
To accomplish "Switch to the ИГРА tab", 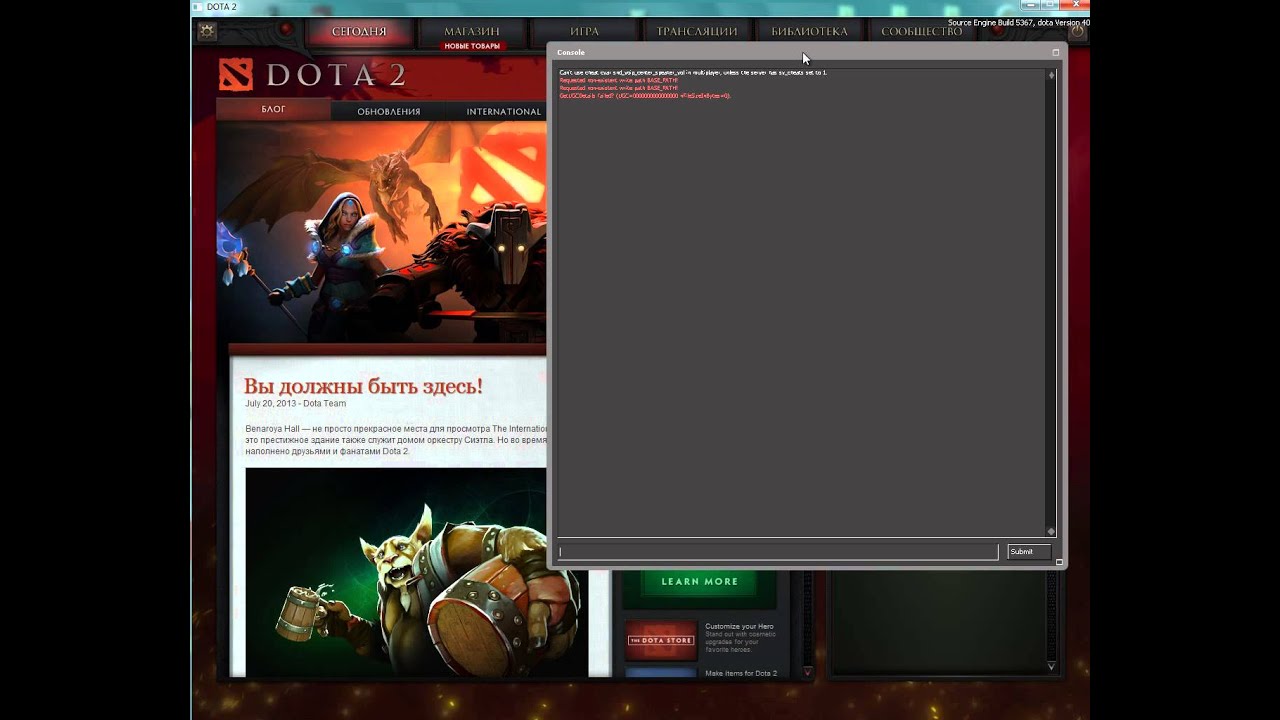I will point(585,32).
